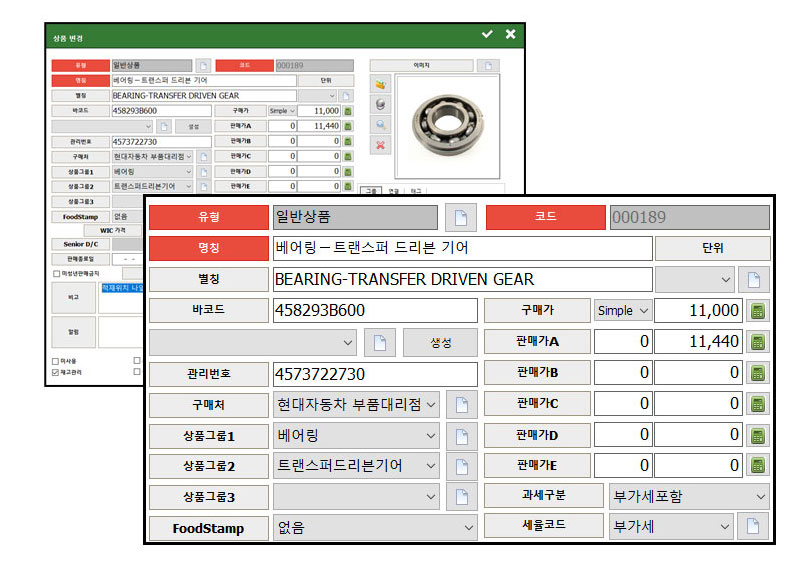Tick the 미사용 checkbox
The image size is (800, 569).
tap(56, 361)
